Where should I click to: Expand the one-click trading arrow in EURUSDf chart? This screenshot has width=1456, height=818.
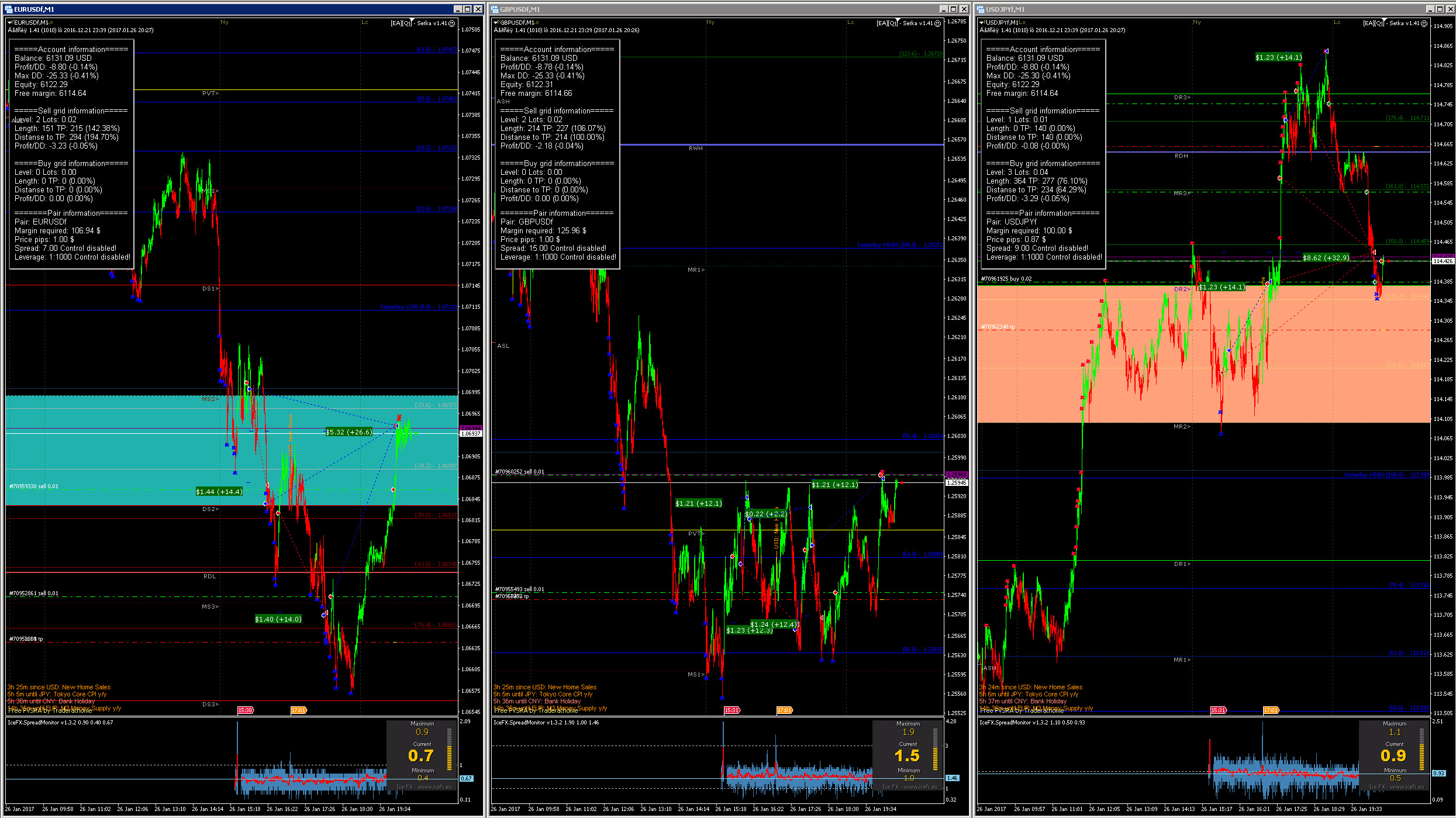pyautogui.click(x=10, y=22)
